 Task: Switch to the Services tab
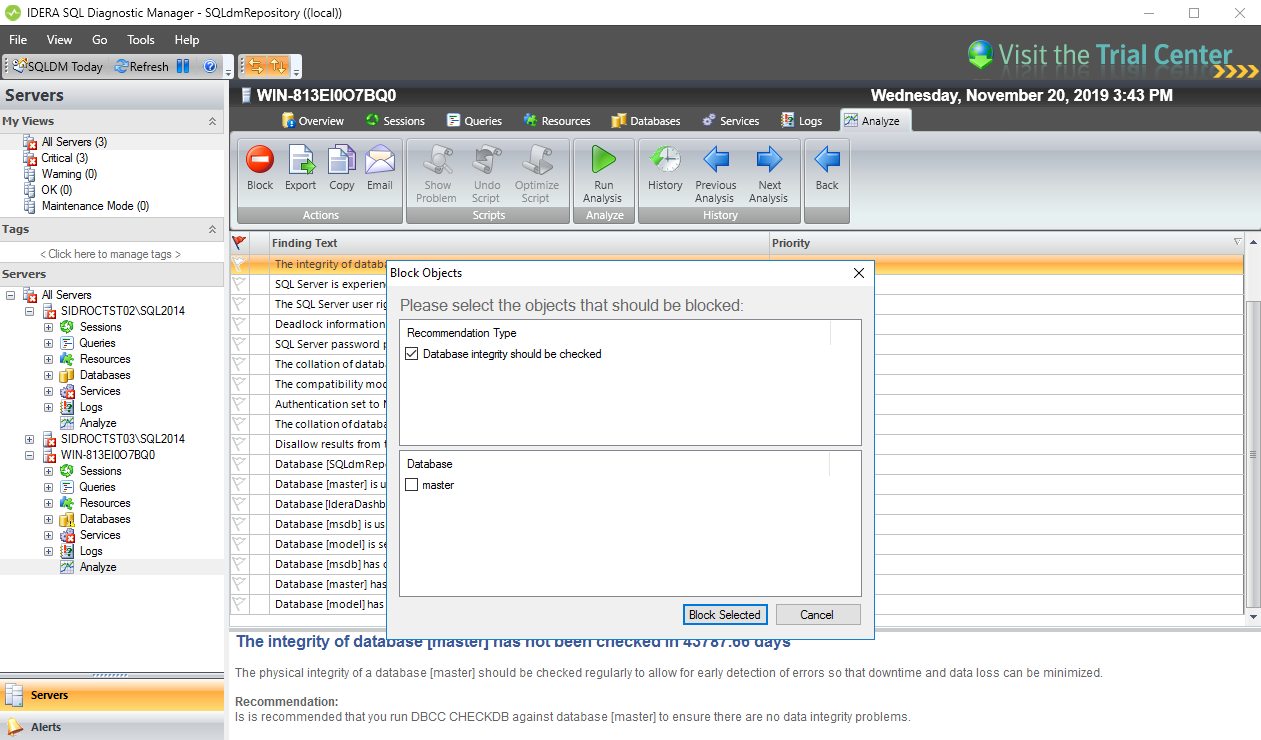pos(731,121)
